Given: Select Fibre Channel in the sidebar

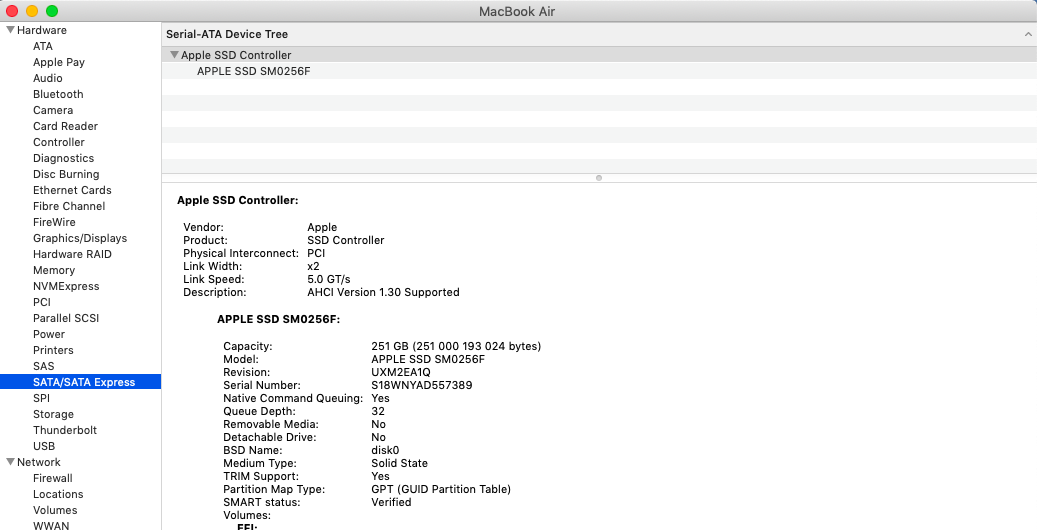Looking at the screenshot, I should click(x=69, y=206).
